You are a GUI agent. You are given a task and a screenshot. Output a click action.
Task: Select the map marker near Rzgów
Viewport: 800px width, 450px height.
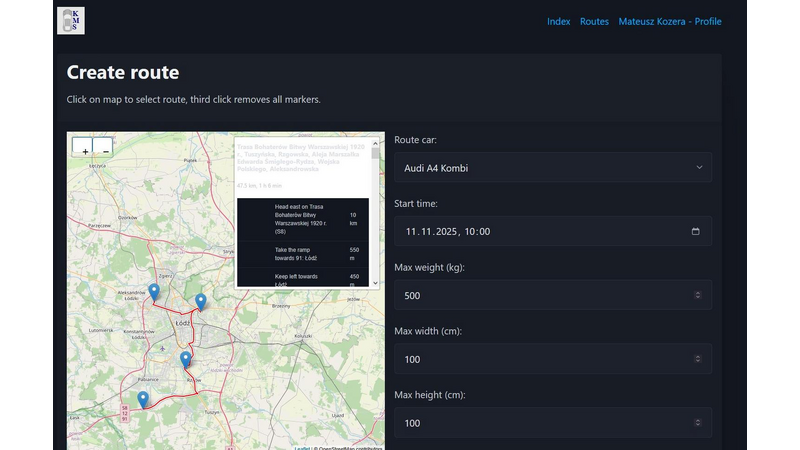[186, 359]
